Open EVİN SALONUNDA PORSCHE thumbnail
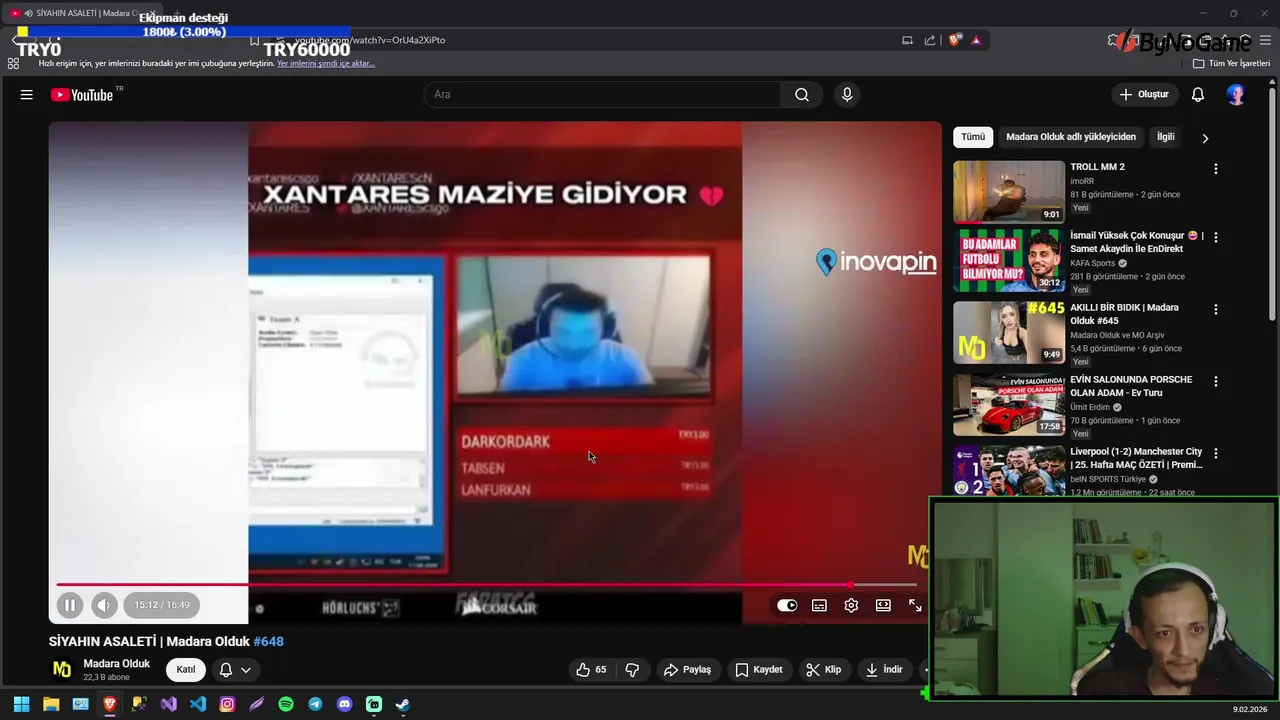 pos(1009,405)
